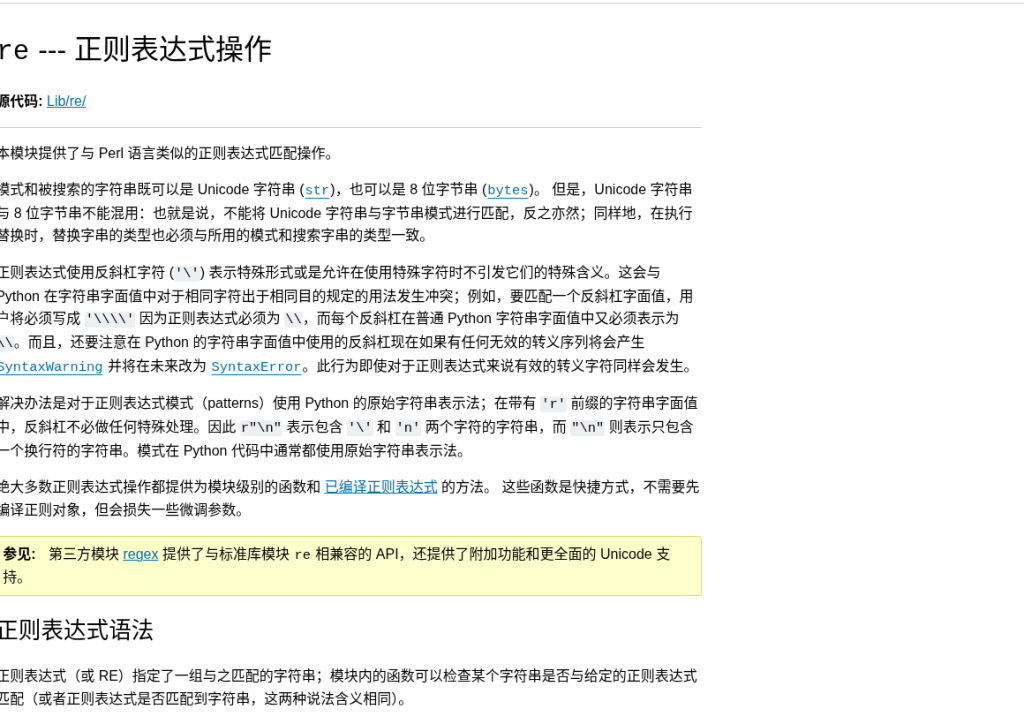Go to 已编译正则表达式 link
1024x724 pixels.
381,487
